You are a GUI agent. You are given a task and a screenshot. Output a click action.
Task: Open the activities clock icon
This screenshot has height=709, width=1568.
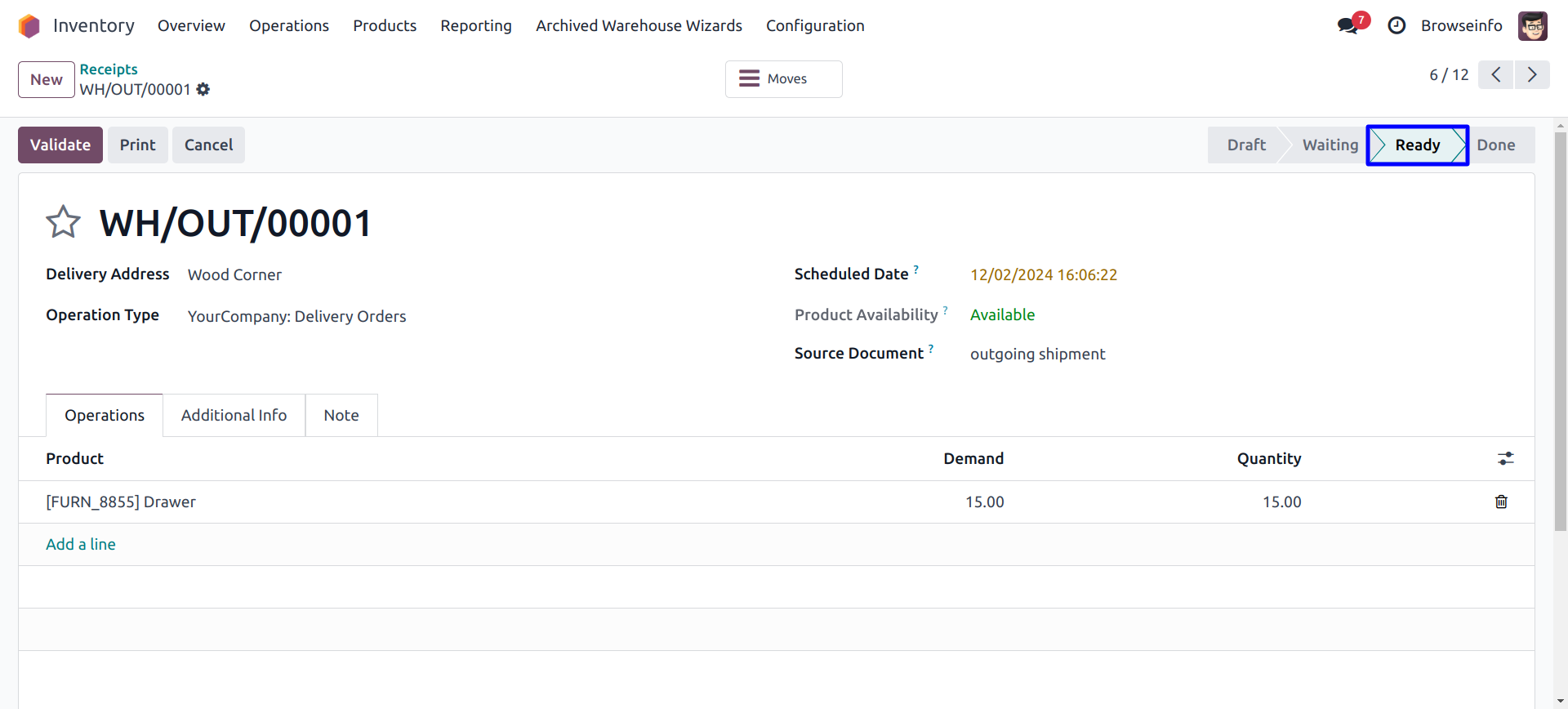point(1396,26)
